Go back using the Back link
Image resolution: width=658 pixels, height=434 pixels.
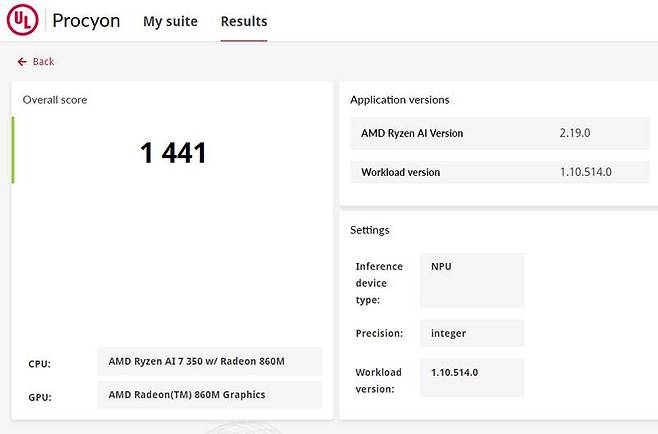pos(43,62)
